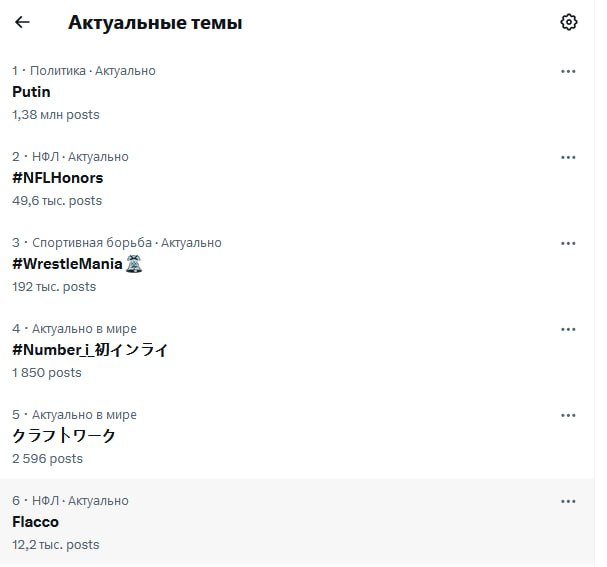607x567 pixels.
Task: Open trends settings gear icon
Action: 569,22
